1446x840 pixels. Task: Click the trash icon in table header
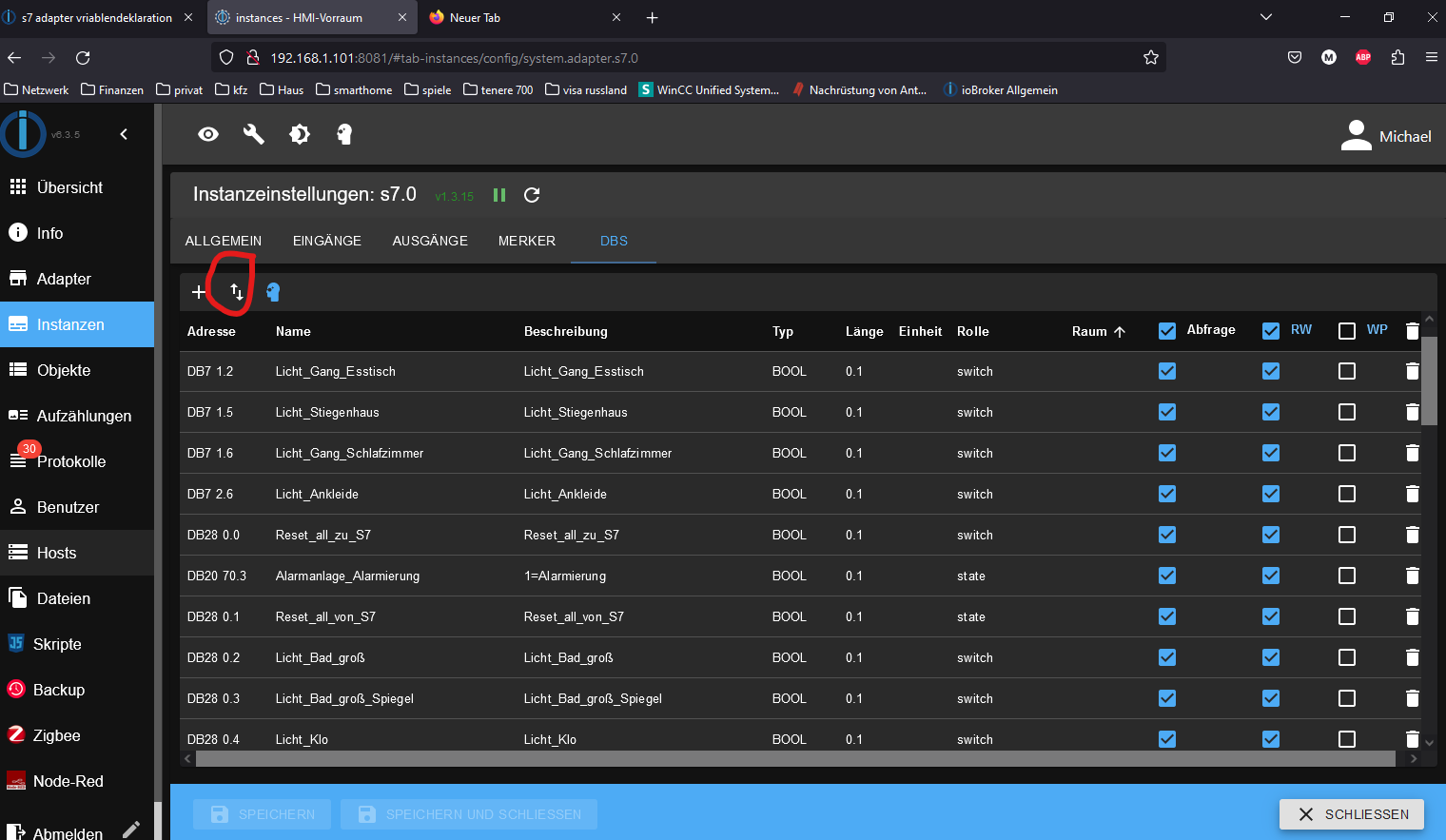click(1413, 331)
